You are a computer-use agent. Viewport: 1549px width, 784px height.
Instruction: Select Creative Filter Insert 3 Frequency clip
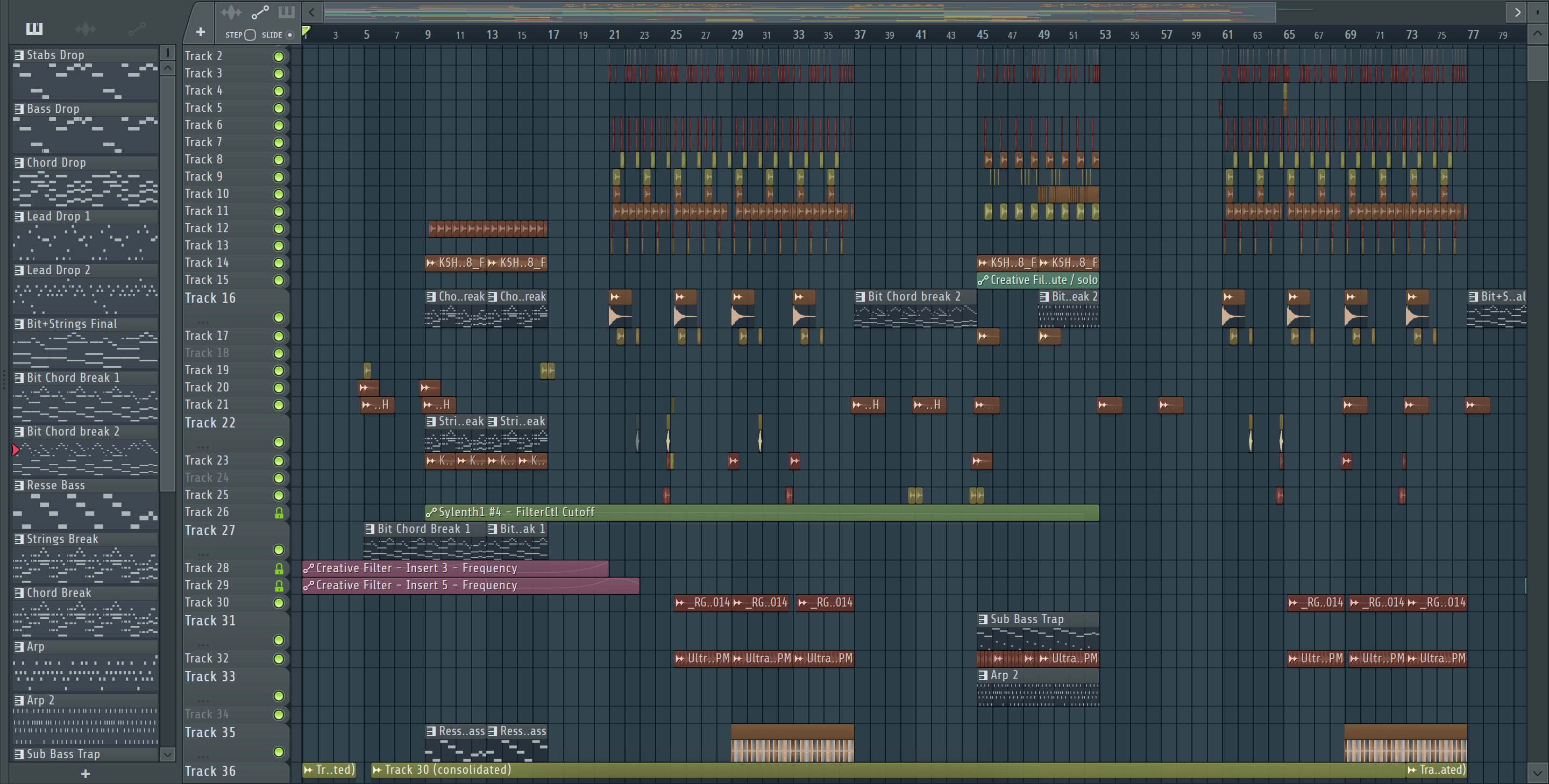tap(455, 568)
